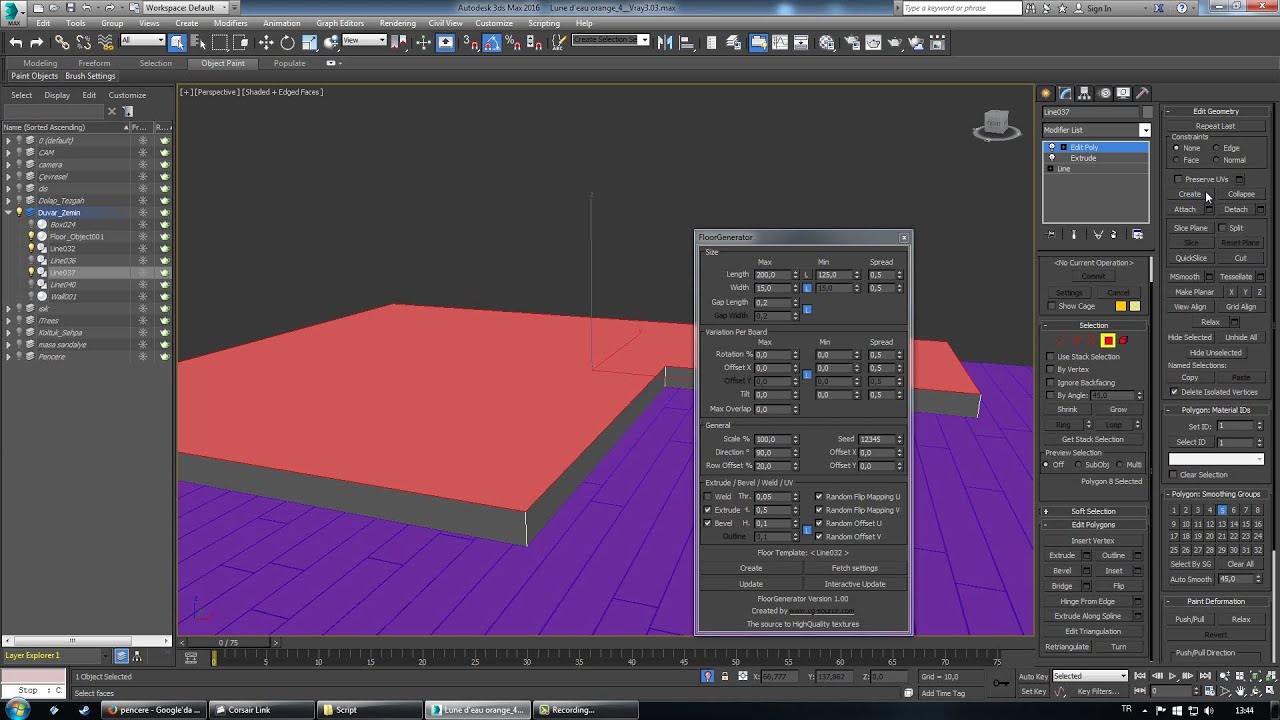The image size is (1280, 720).
Task: Toggle the Angle Snap icon
Action: [490, 42]
